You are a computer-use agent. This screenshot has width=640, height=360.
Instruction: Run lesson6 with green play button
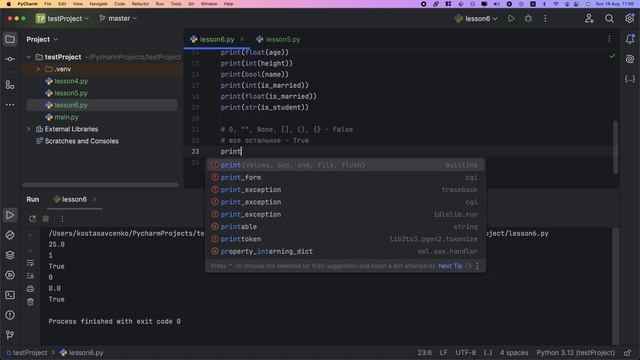point(511,19)
